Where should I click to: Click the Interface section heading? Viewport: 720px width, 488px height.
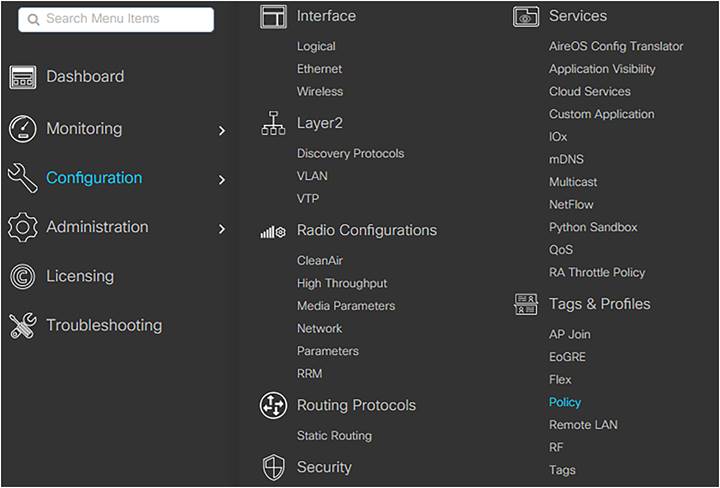click(x=326, y=16)
